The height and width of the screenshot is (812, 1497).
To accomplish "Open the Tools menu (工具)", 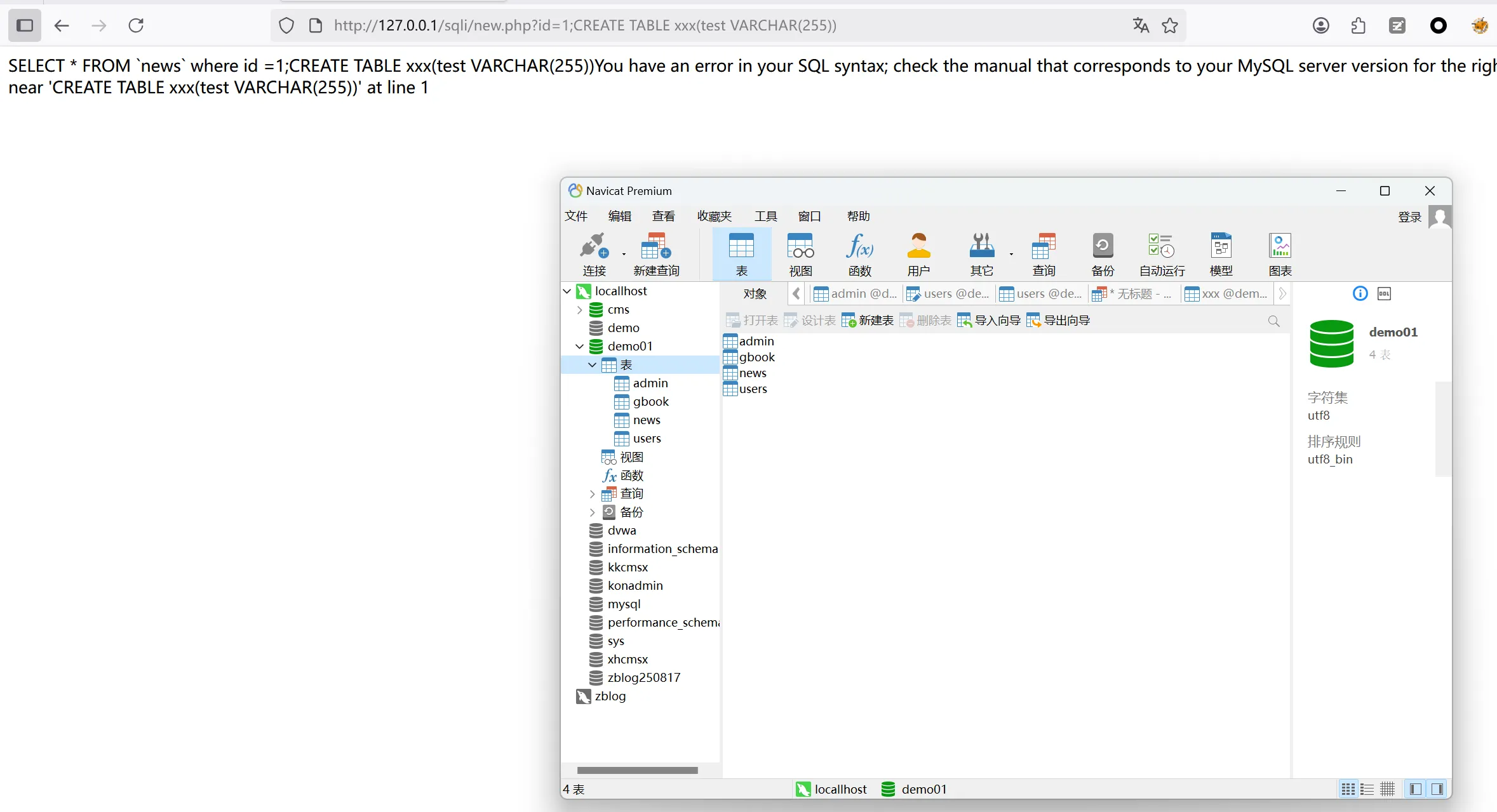I will (765, 216).
